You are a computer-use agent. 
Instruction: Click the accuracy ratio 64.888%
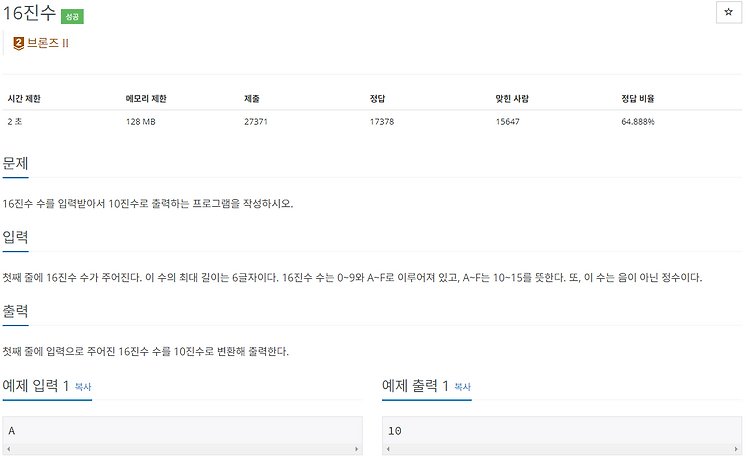638,121
